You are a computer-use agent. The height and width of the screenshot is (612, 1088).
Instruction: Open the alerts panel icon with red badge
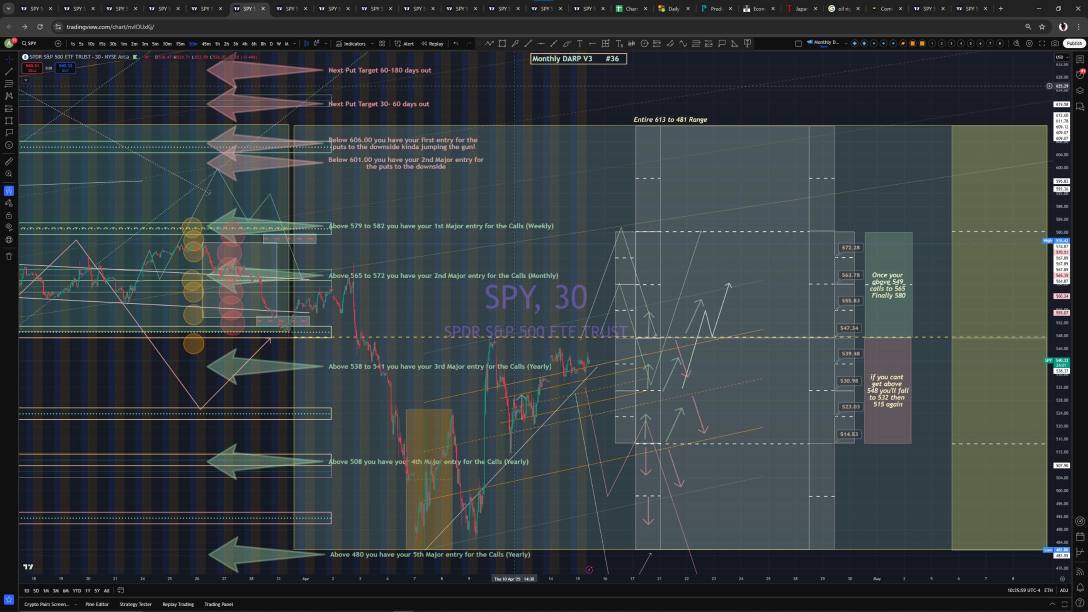[x=1080, y=74]
